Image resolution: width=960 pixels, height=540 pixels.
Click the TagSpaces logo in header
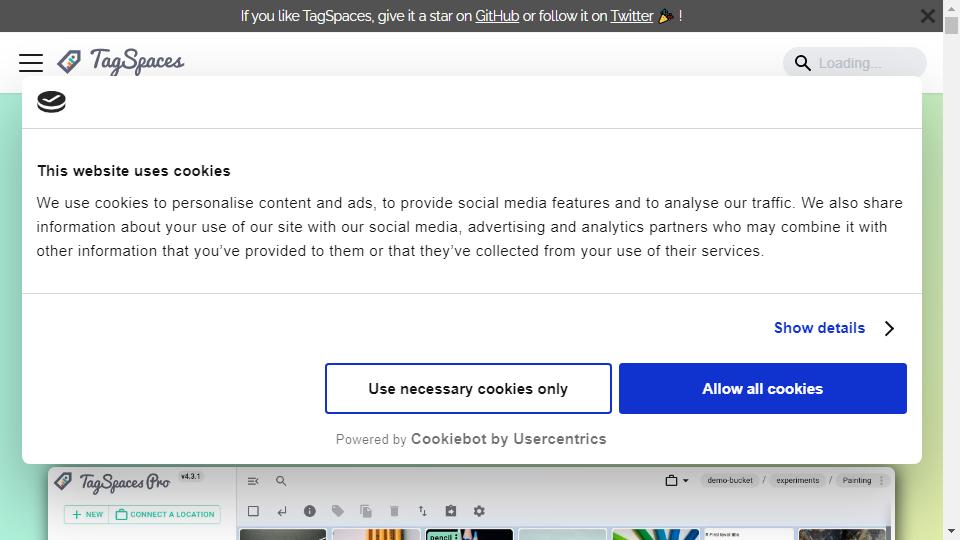coord(121,62)
